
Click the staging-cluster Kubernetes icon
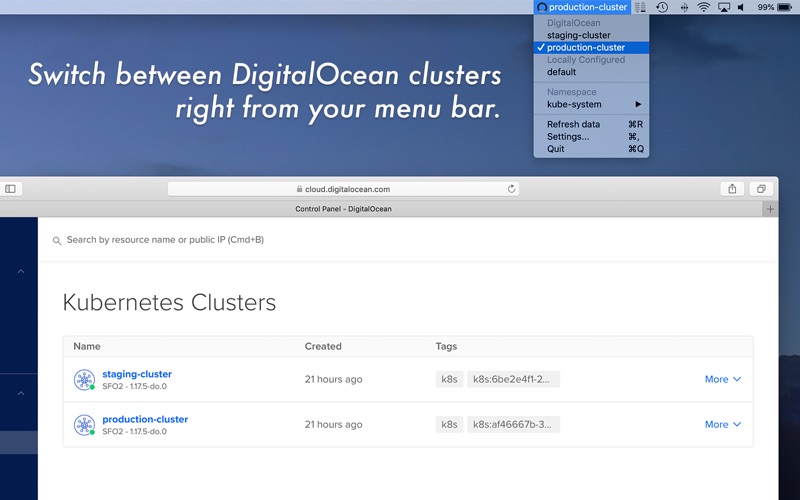[x=84, y=380]
